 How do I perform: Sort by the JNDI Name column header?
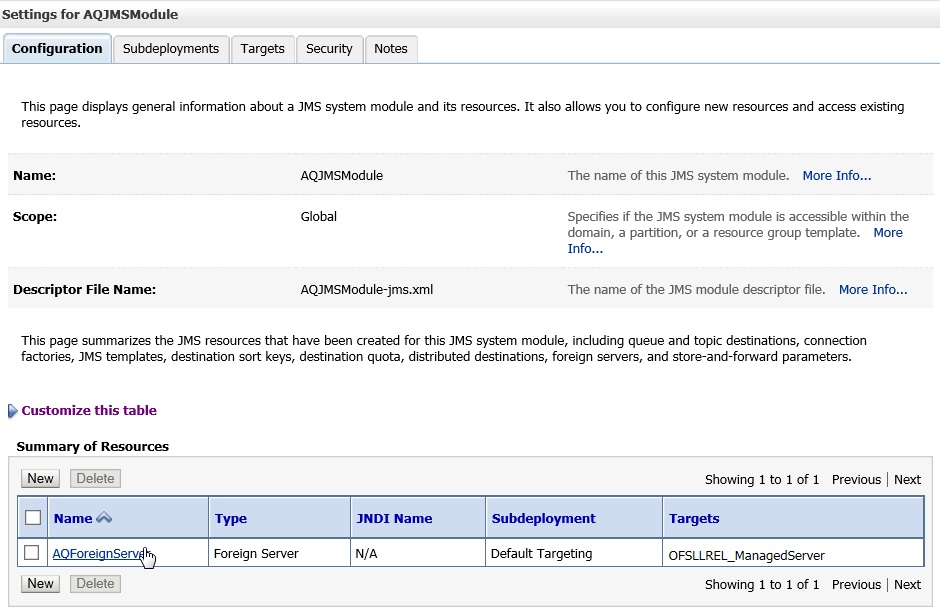coord(394,519)
